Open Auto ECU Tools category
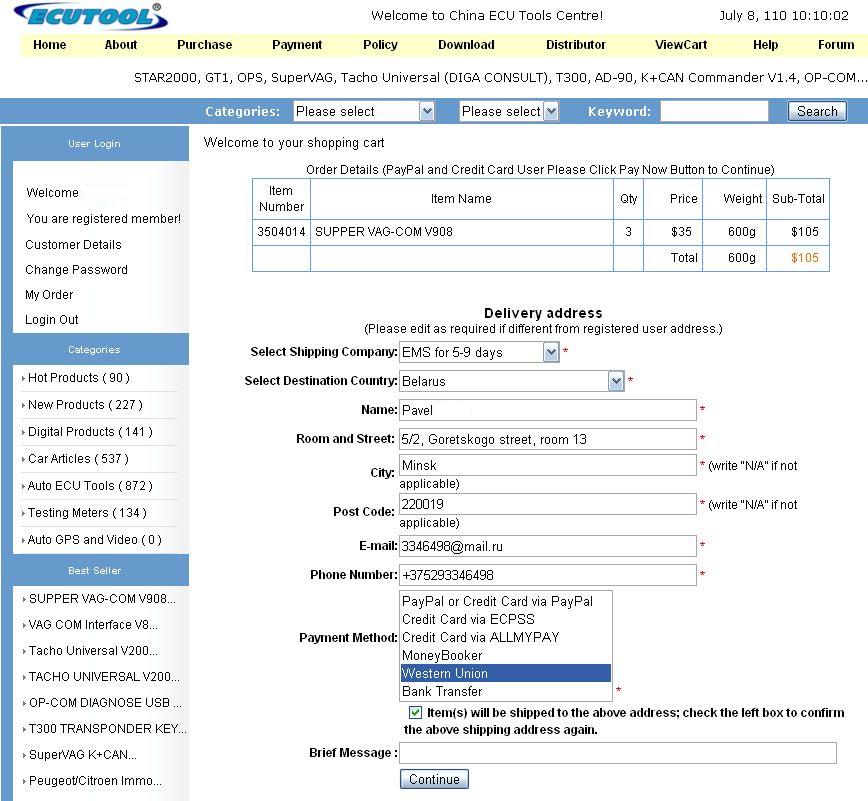 coord(90,486)
